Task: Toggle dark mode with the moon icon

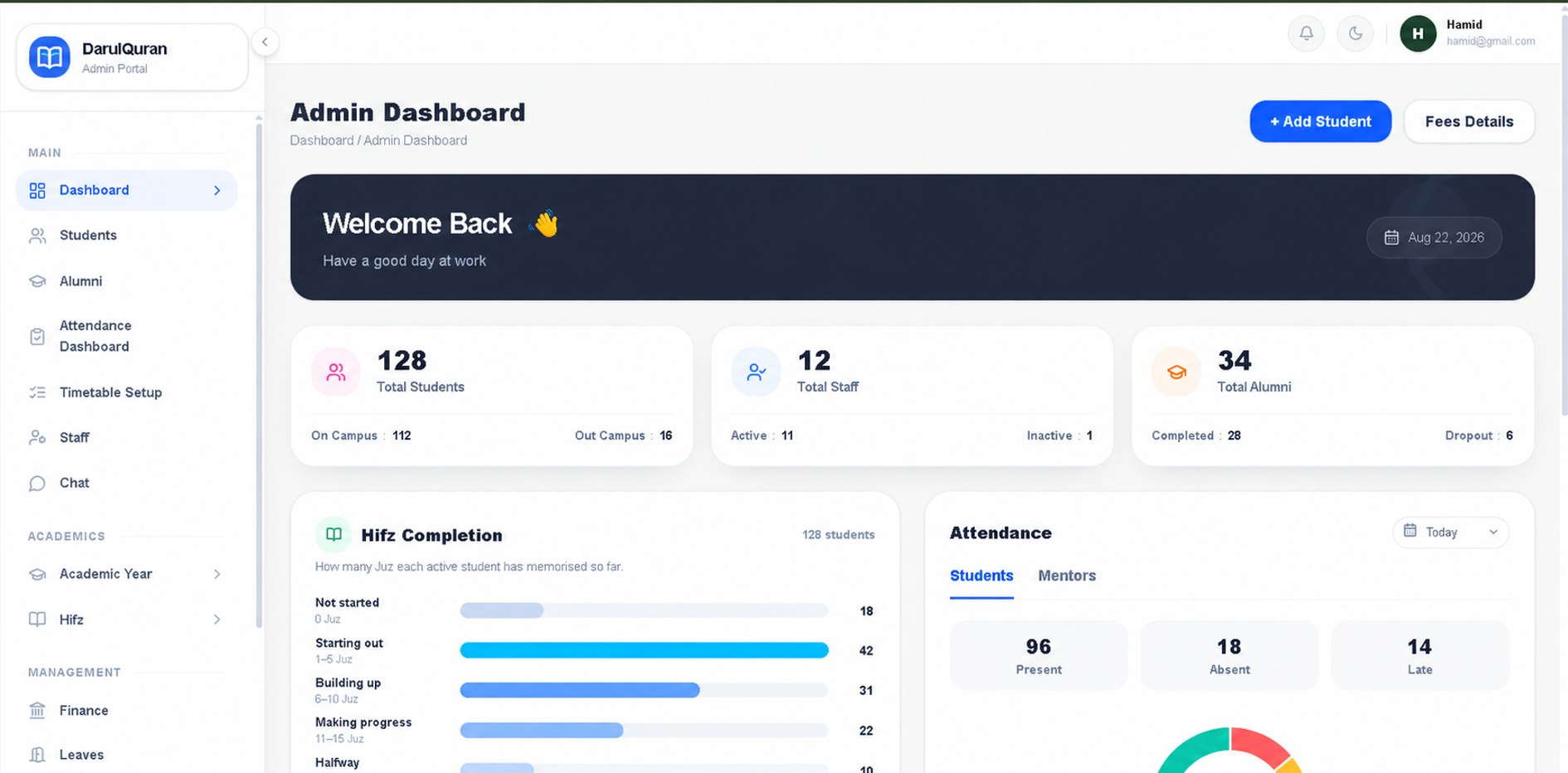Action: pos(1355,34)
